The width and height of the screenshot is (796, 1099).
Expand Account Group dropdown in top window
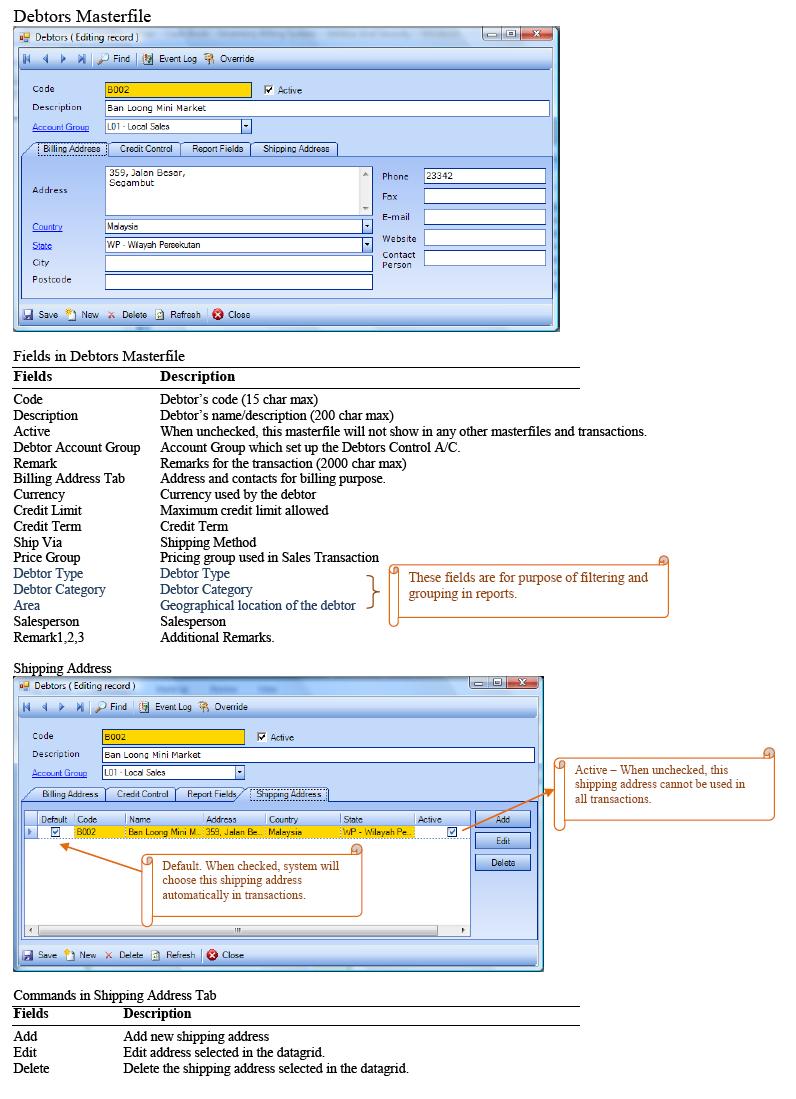[x=246, y=127]
